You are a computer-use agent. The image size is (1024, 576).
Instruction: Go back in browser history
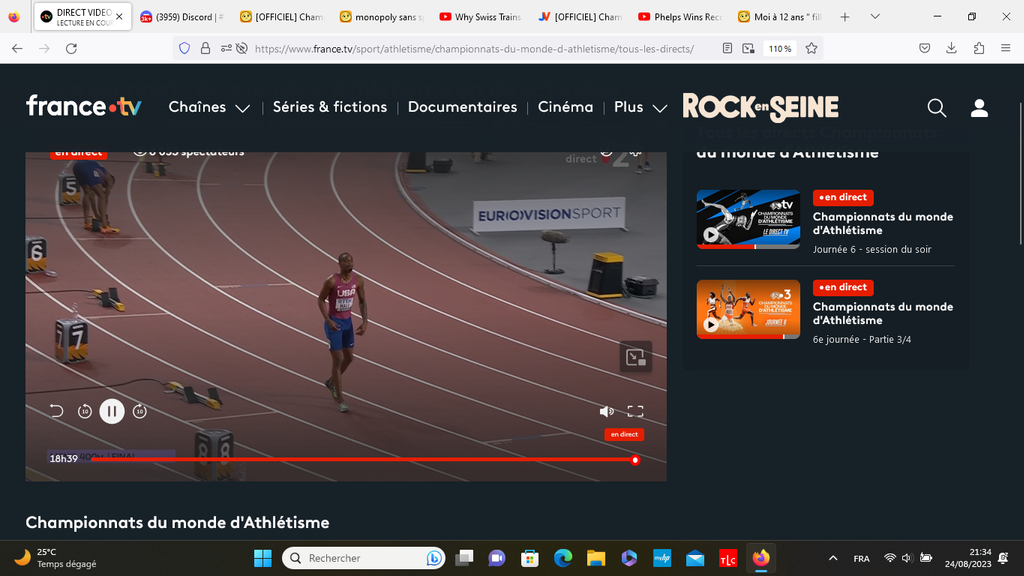point(18,48)
